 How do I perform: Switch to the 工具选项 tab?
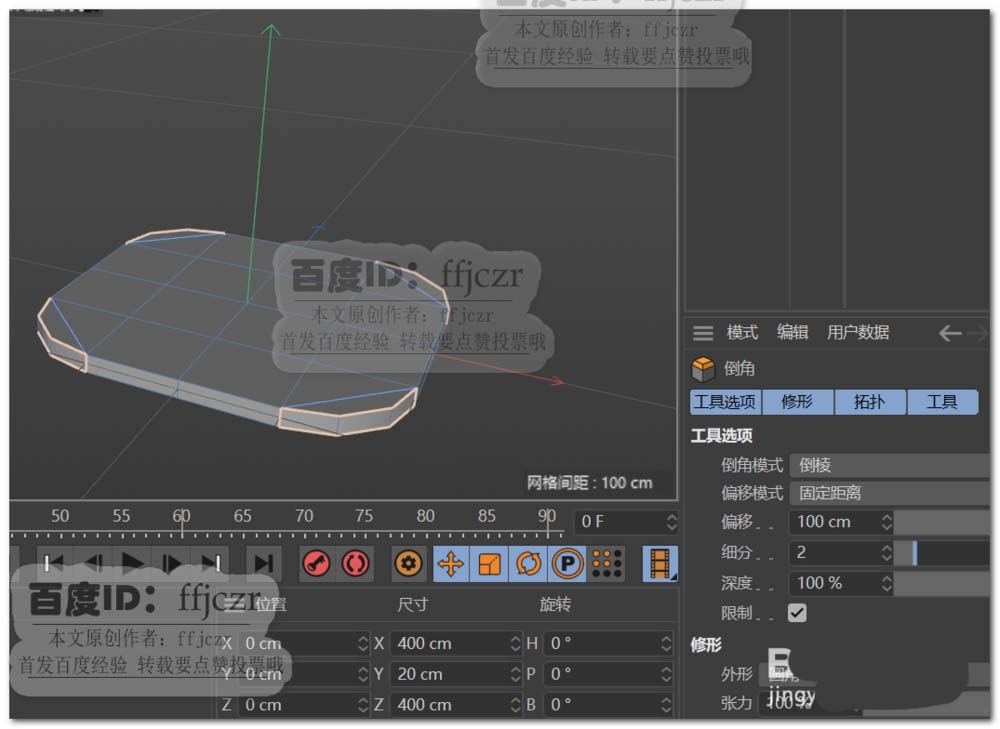(725, 402)
